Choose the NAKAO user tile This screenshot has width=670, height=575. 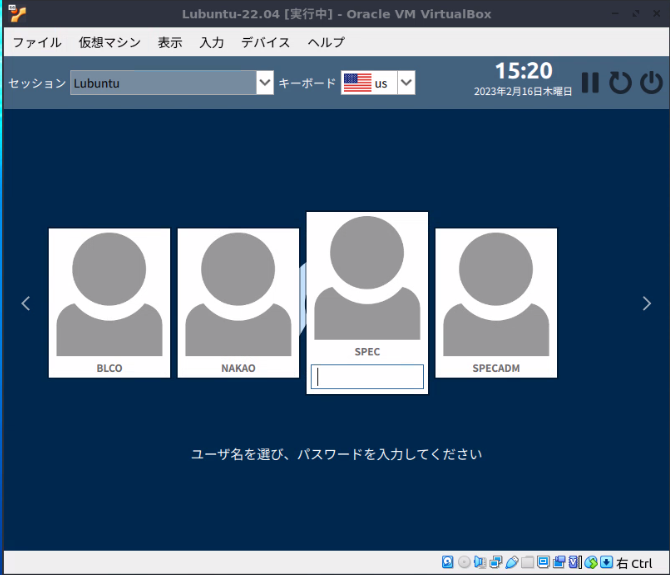[x=238, y=302]
